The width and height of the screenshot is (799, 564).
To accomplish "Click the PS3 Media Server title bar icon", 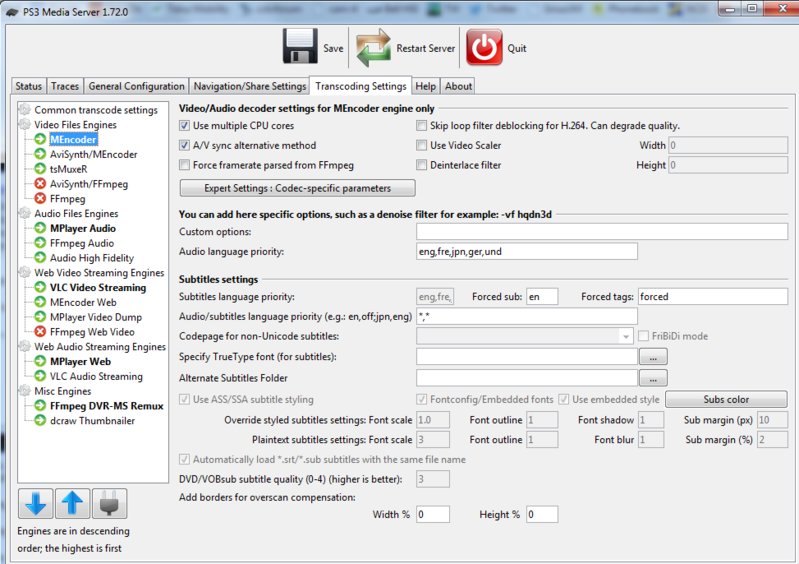I will click(12, 12).
